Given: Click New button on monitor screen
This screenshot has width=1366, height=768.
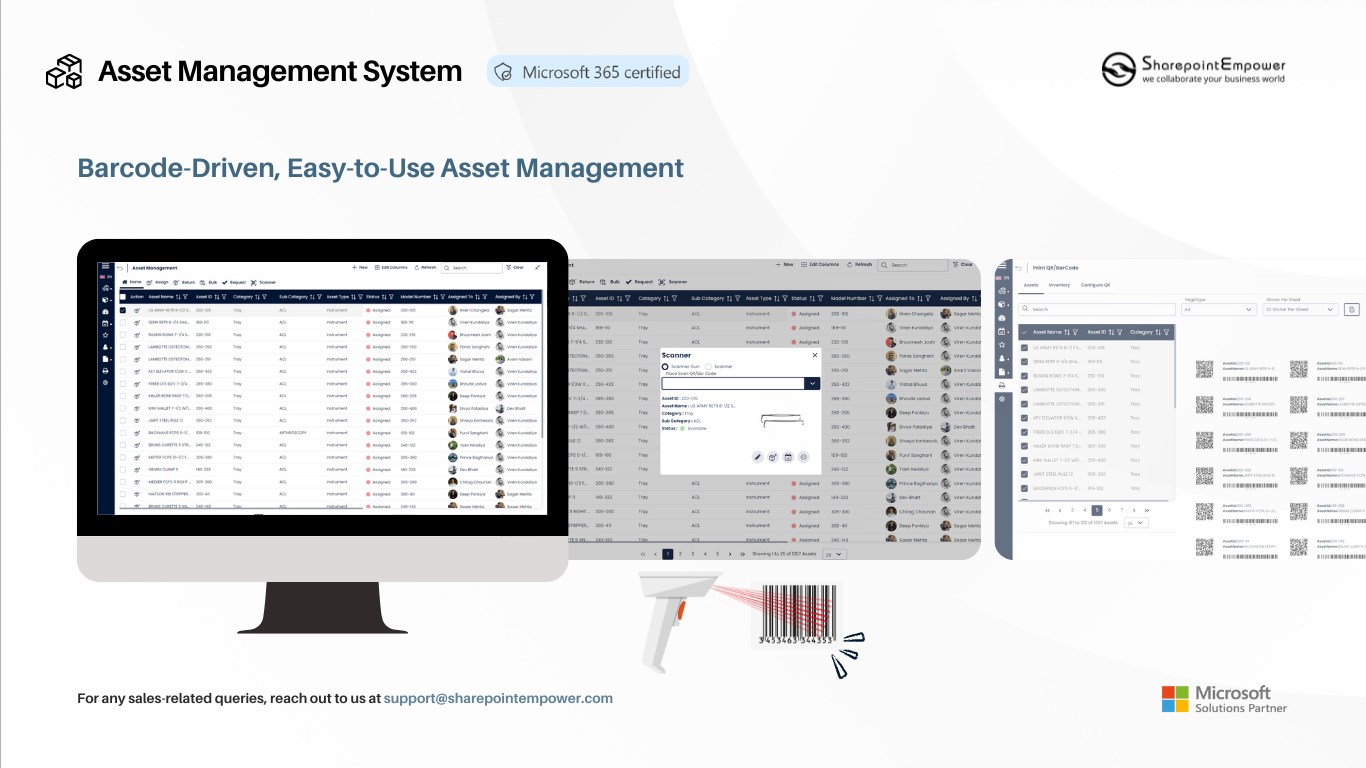Looking at the screenshot, I should (x=360, y=267).
